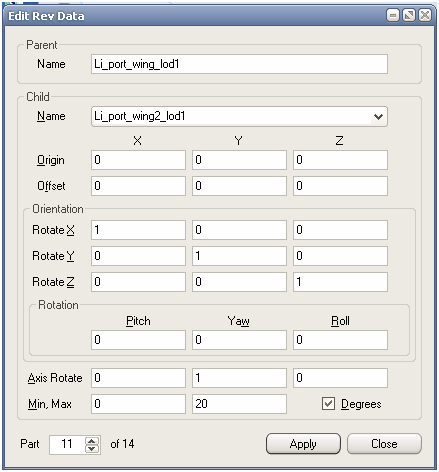The width and height of the screenshot is (439, 472).
Task: Decrease Part number with down spinner arrow
Action: 92,448
